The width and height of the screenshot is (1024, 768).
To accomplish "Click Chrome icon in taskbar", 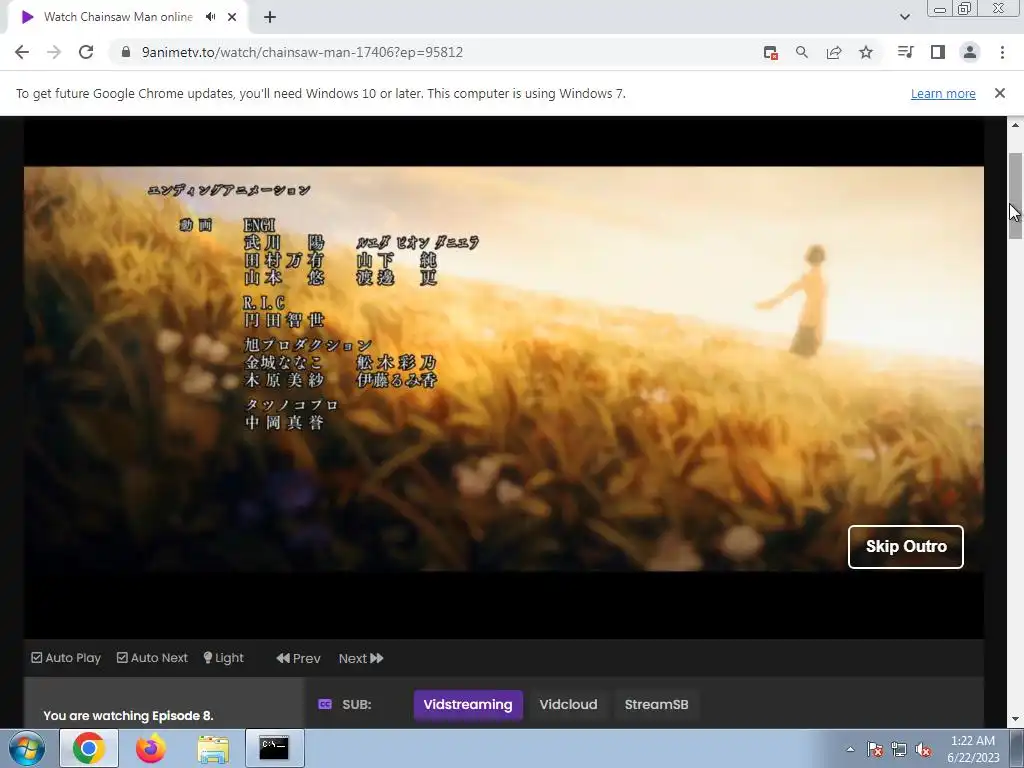I will (x=89, y=748).
